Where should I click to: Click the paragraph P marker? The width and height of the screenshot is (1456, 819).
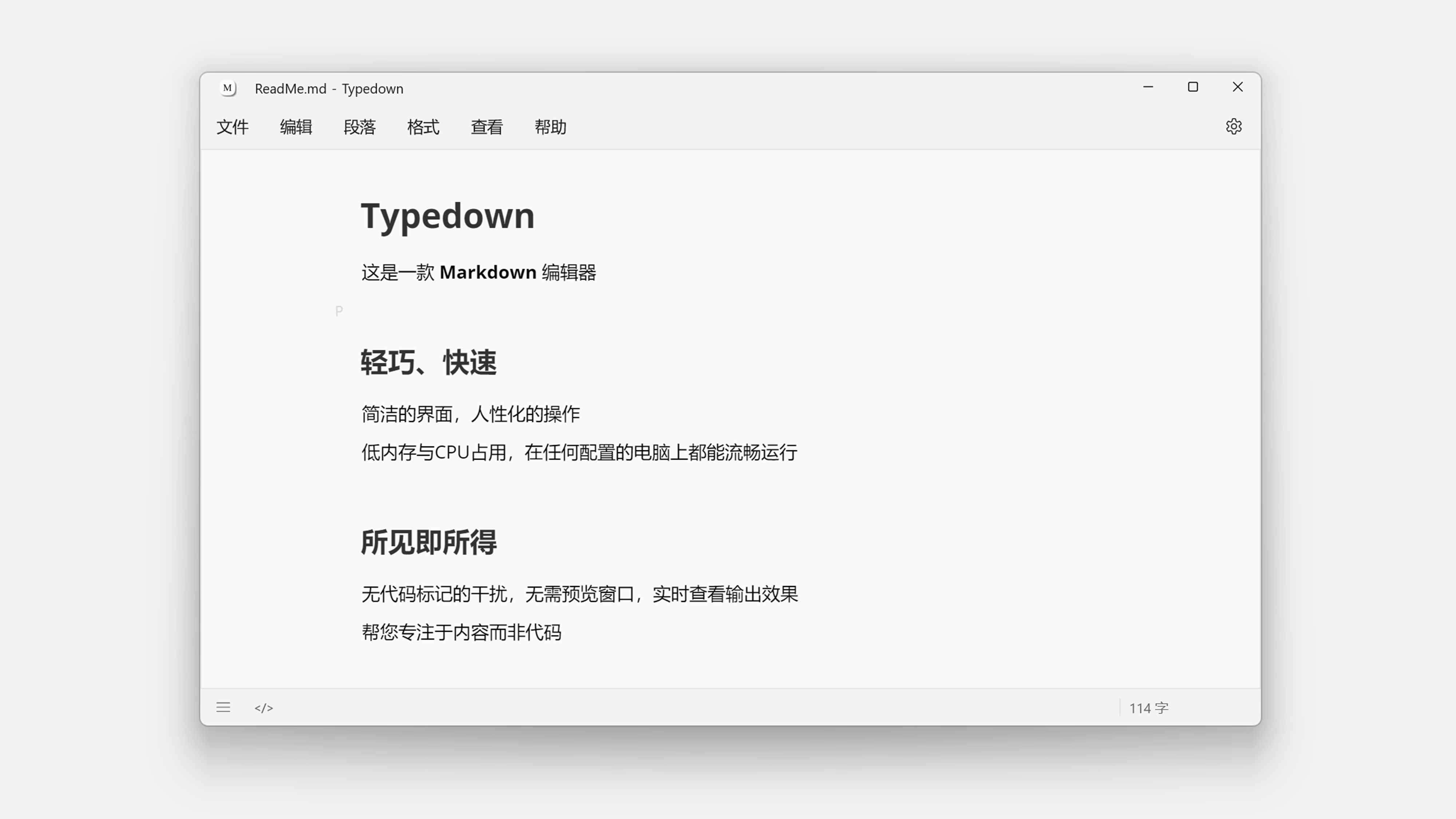point(339,311)
